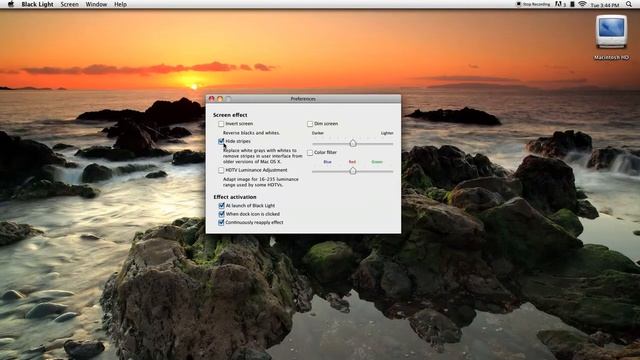The image size is (640, 360).
Task: Click the Screen effect heading
Action: click(x=230, y=115)
